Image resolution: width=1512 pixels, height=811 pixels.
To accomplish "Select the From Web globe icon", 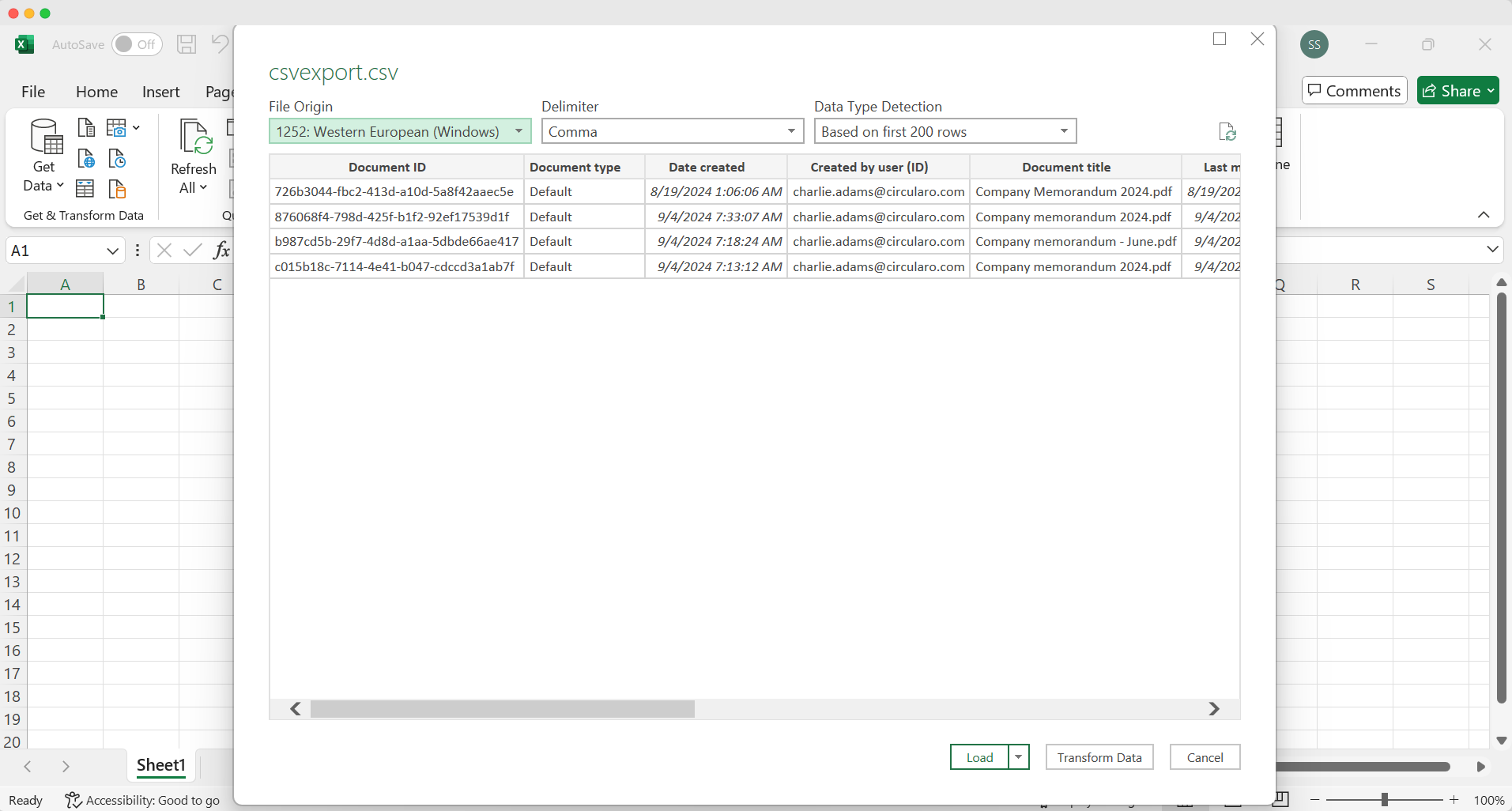I will [x=86, y=159].
